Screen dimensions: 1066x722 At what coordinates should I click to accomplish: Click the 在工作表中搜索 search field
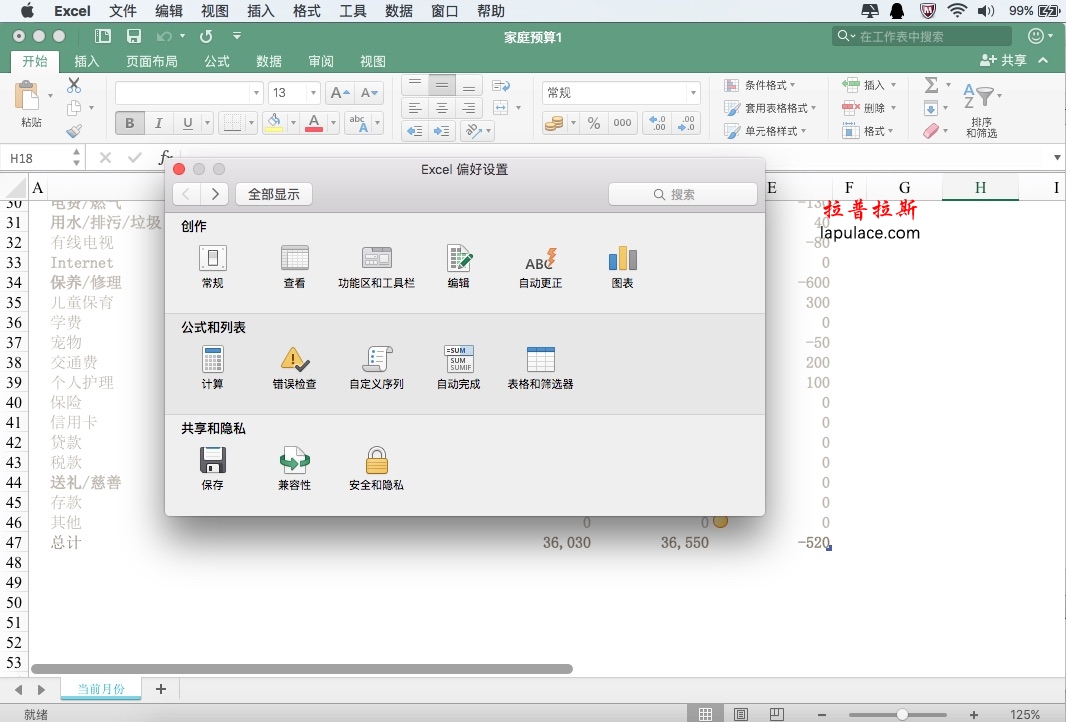coord(921,36)
